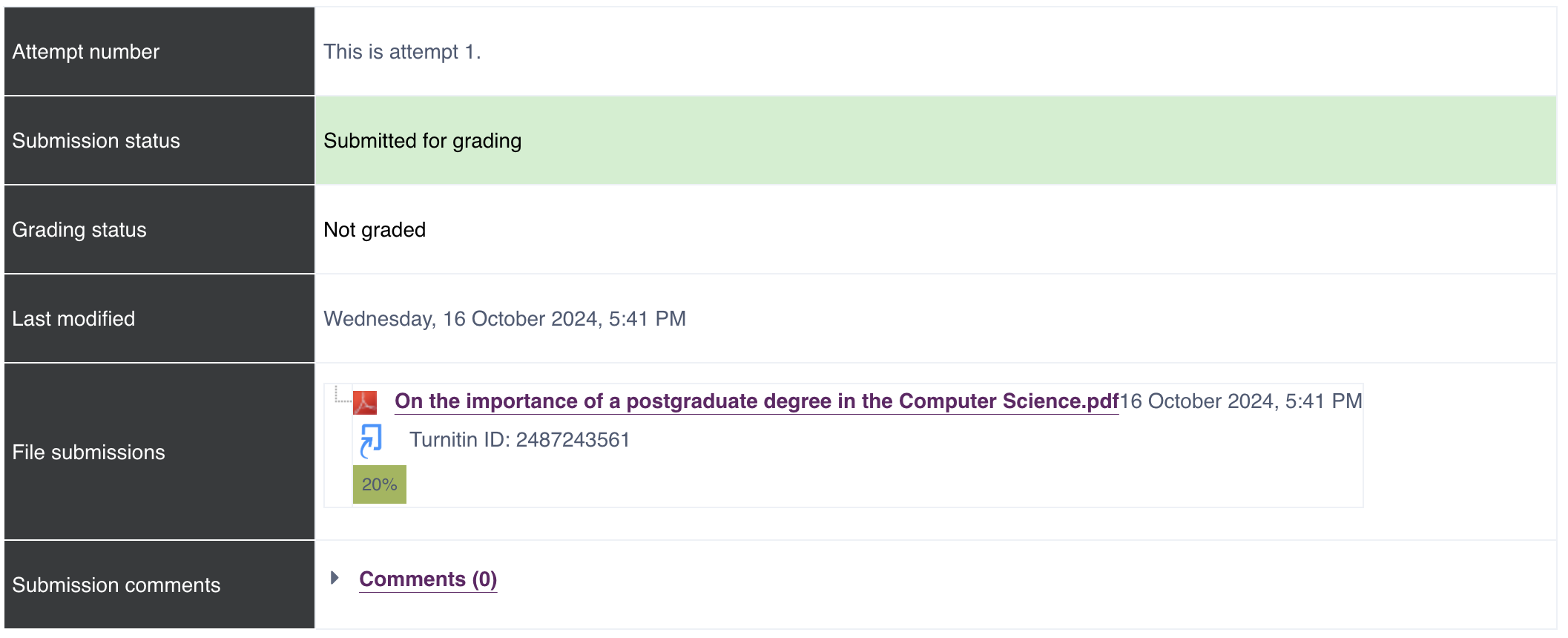Click the file tree connector icon
This screenshot has width=1568, height=638.
(x=341, y=395)
